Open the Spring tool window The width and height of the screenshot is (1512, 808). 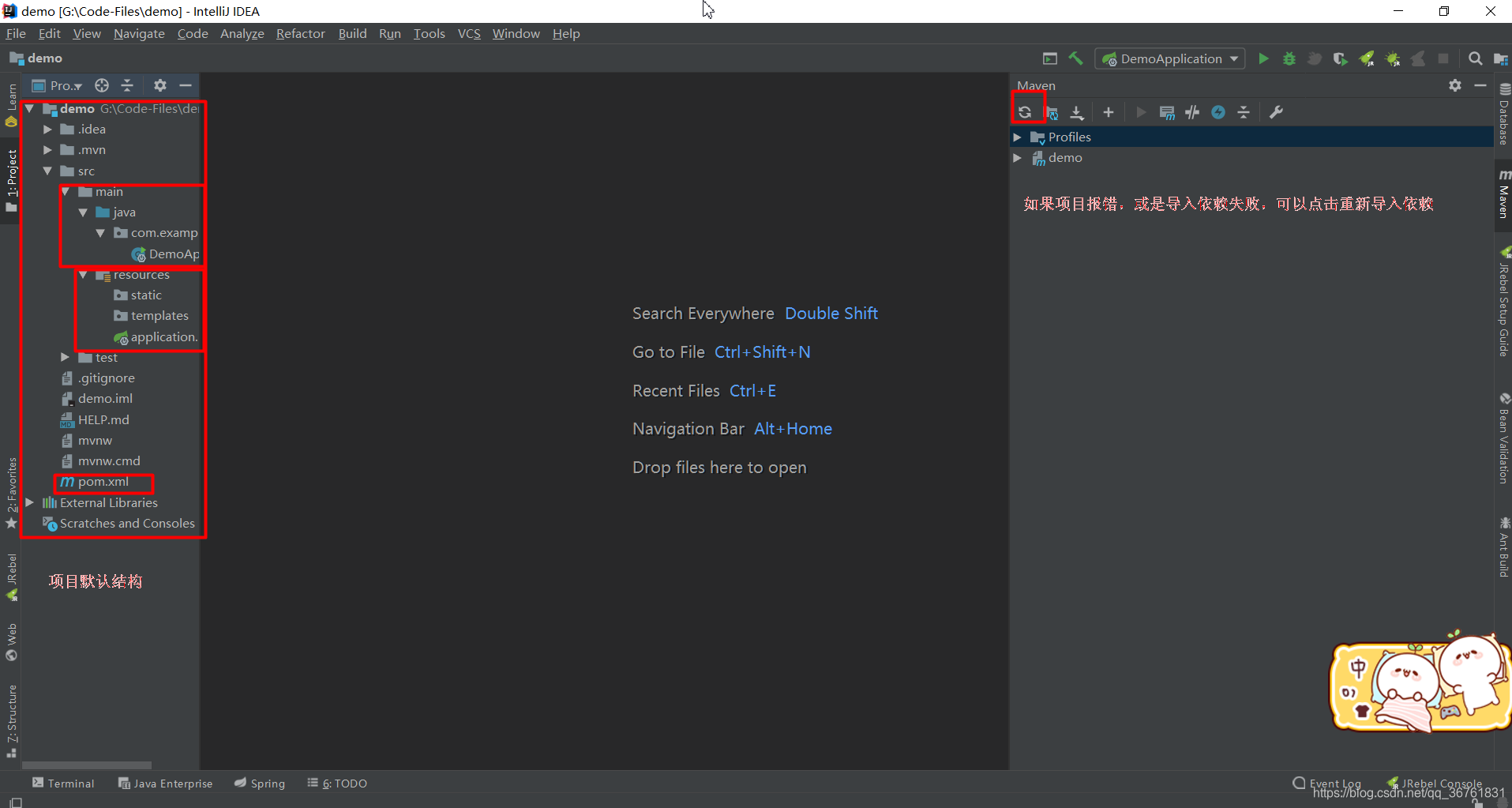[260, 784]
